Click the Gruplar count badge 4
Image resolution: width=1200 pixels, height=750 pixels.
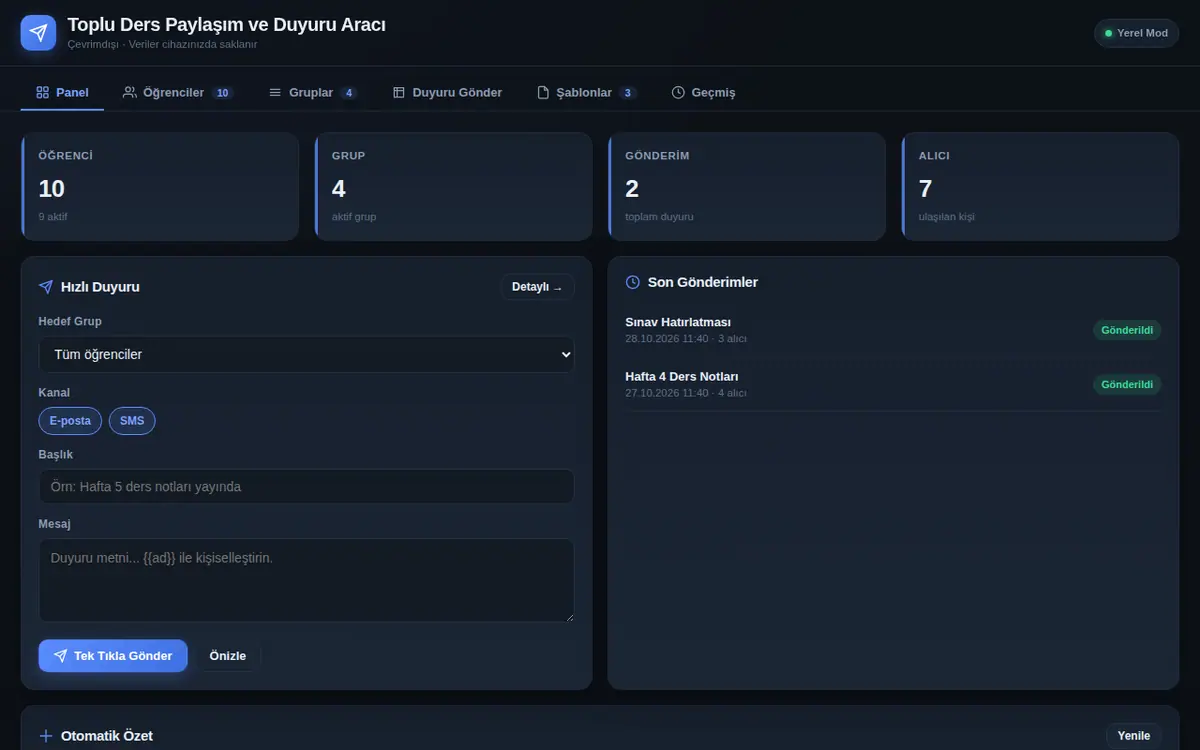click(349, 93)
